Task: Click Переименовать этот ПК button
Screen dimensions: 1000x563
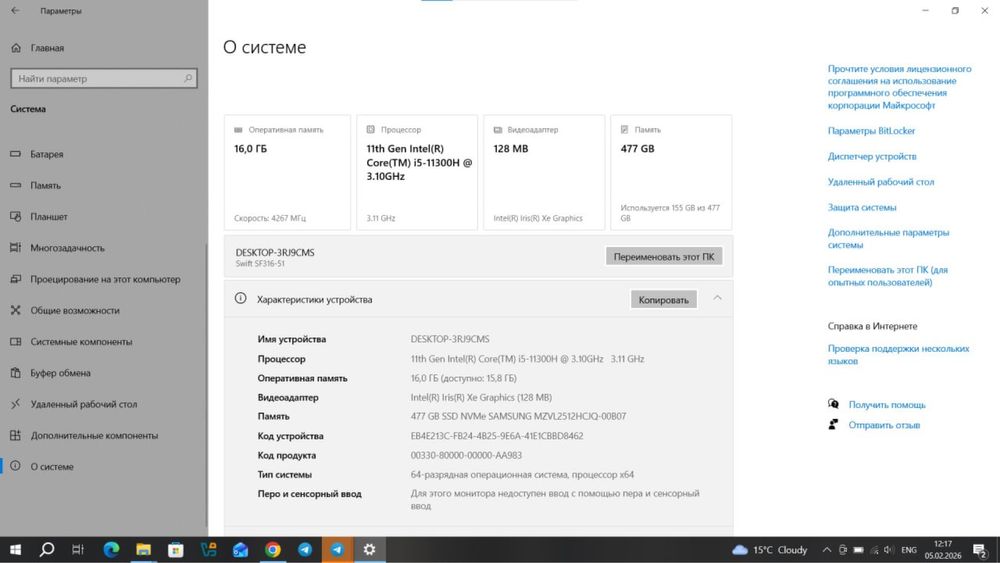Action: point(664,257)
